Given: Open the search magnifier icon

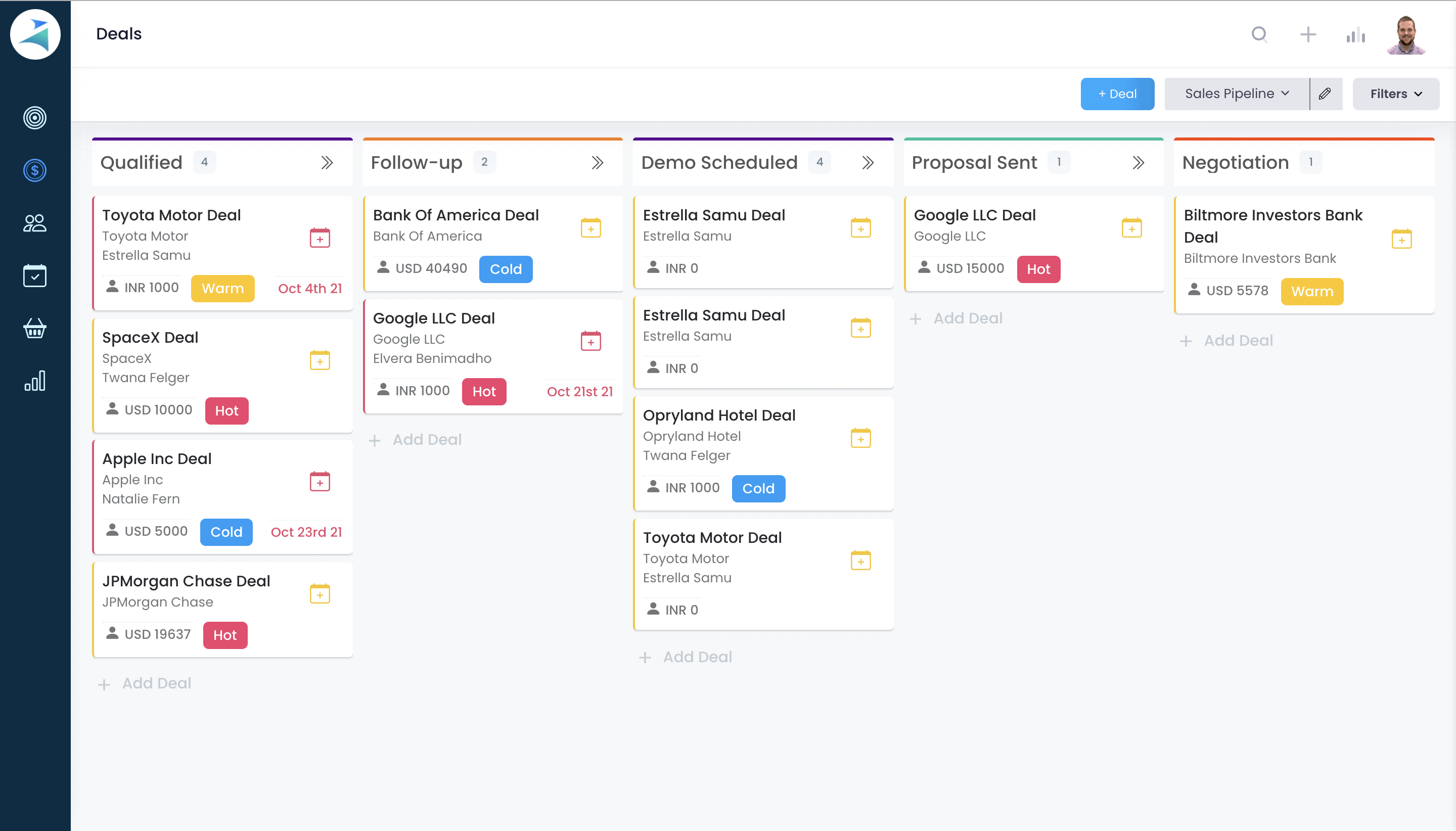Looking at the screenshot, I should coord(1259,35).
